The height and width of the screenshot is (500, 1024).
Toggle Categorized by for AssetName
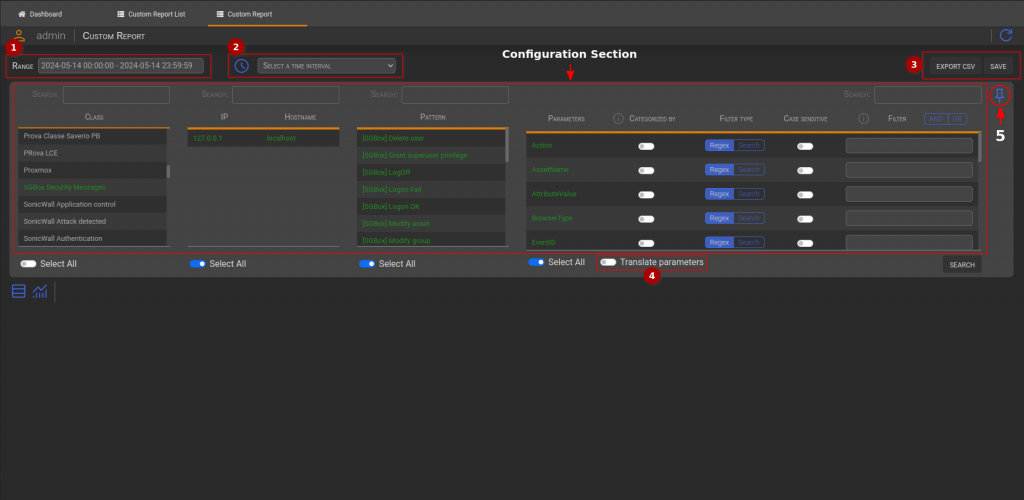pyautogui.click(x=647, y=170)
